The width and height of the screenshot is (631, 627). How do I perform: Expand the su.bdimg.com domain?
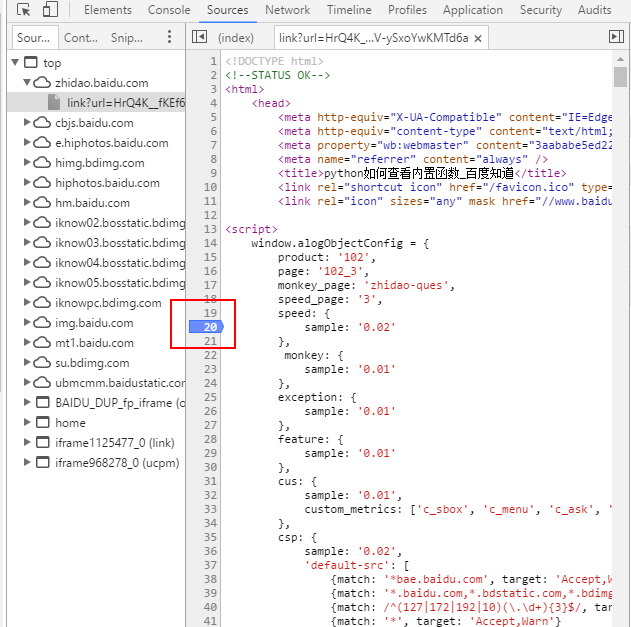27,363
